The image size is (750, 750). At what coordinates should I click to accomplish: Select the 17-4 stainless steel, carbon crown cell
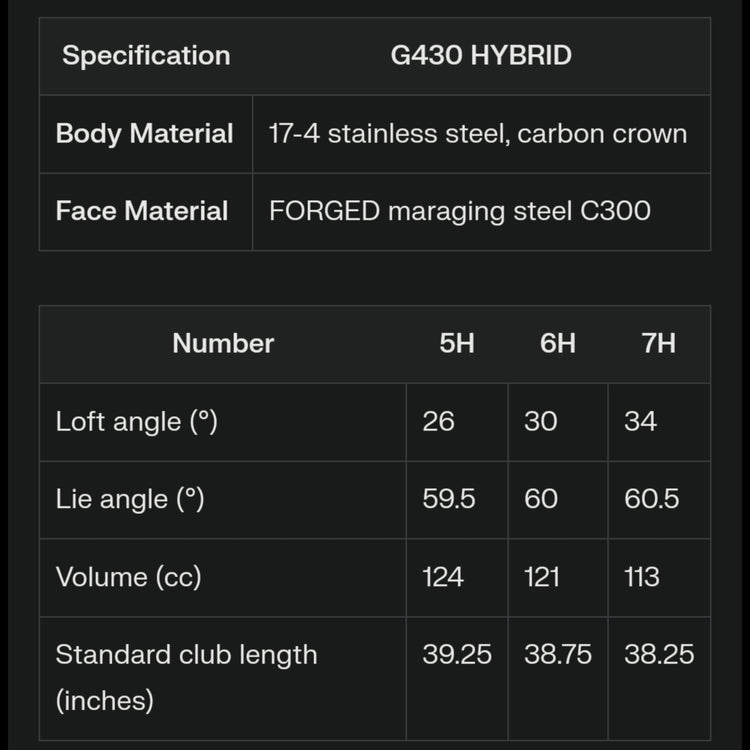click(478, 134)
